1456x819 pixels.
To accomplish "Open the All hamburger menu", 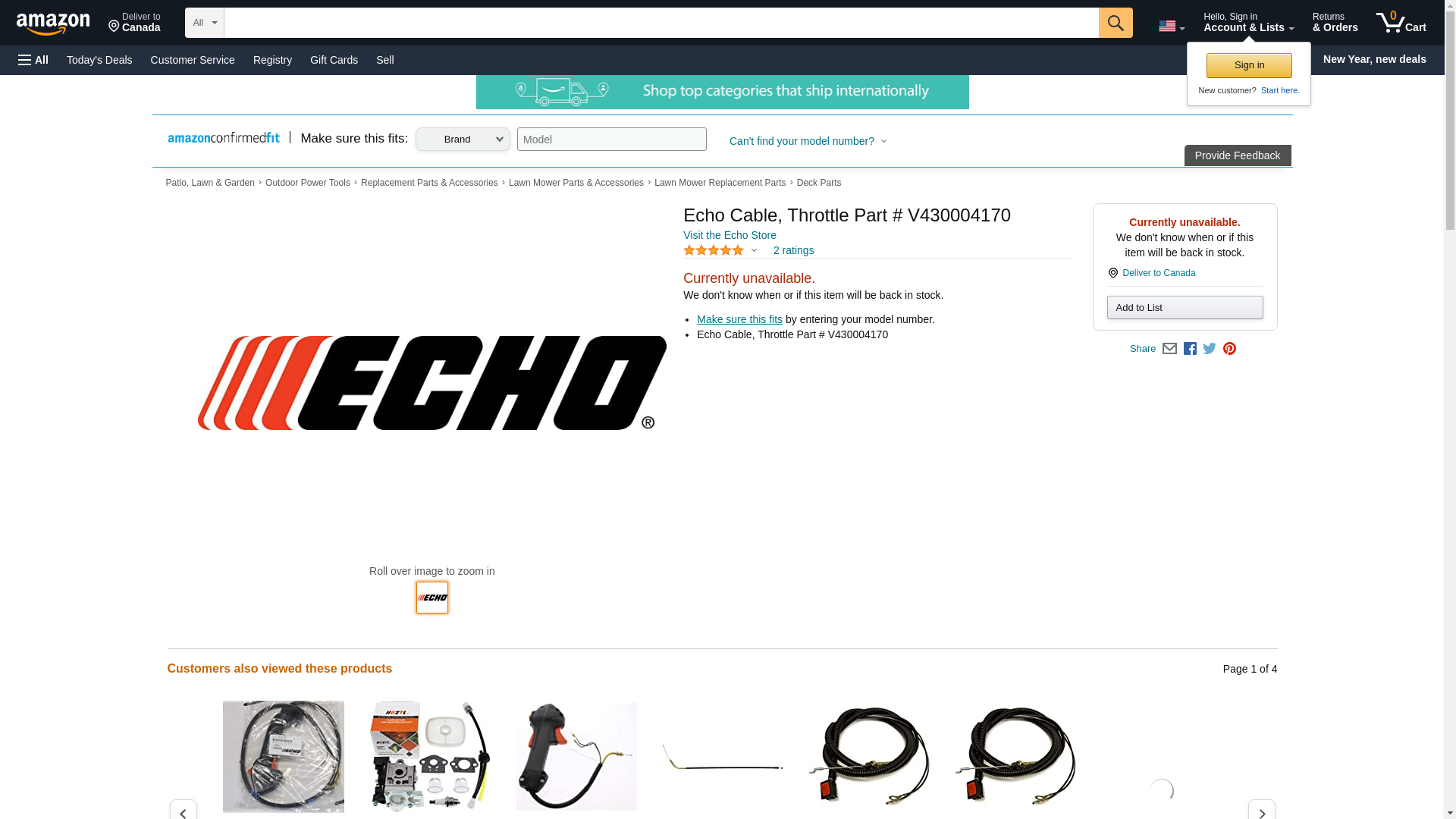I will [33, 60].
